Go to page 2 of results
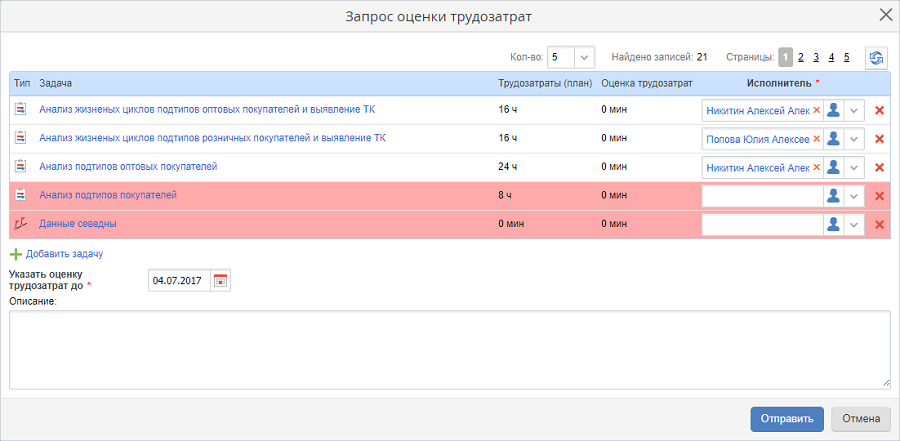The width and height of the screenshot is (900, 441). [x=801, y=58]
